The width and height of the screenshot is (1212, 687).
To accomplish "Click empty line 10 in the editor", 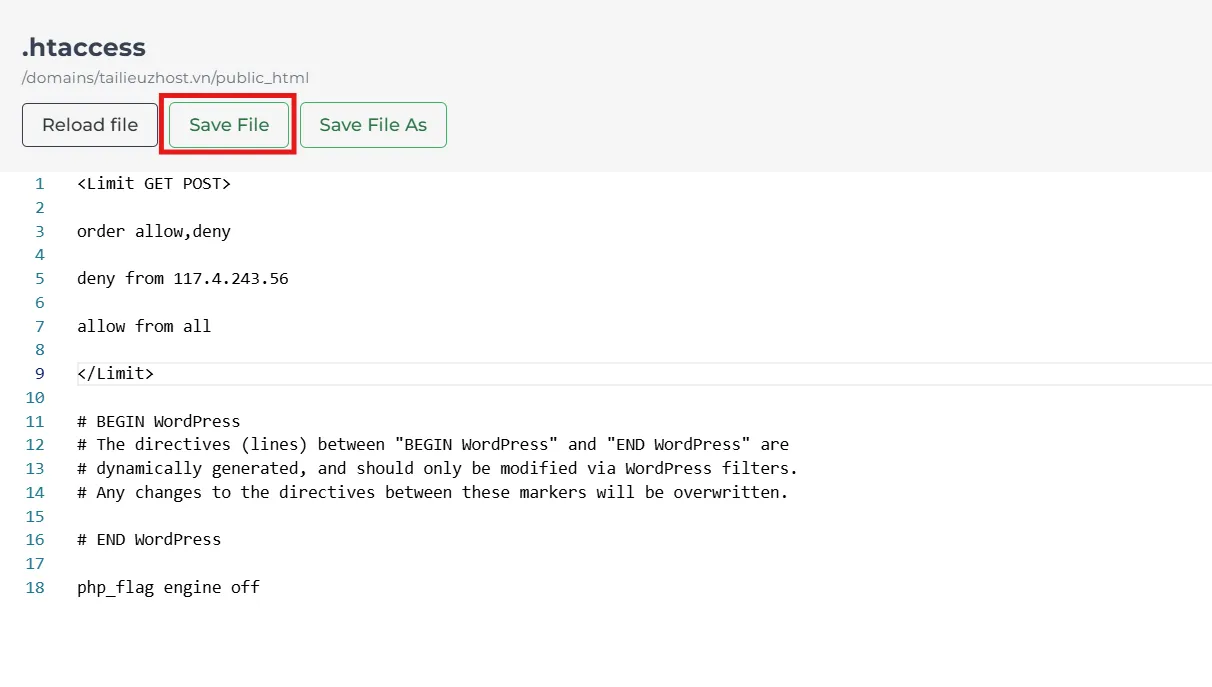I will point(400,398).
